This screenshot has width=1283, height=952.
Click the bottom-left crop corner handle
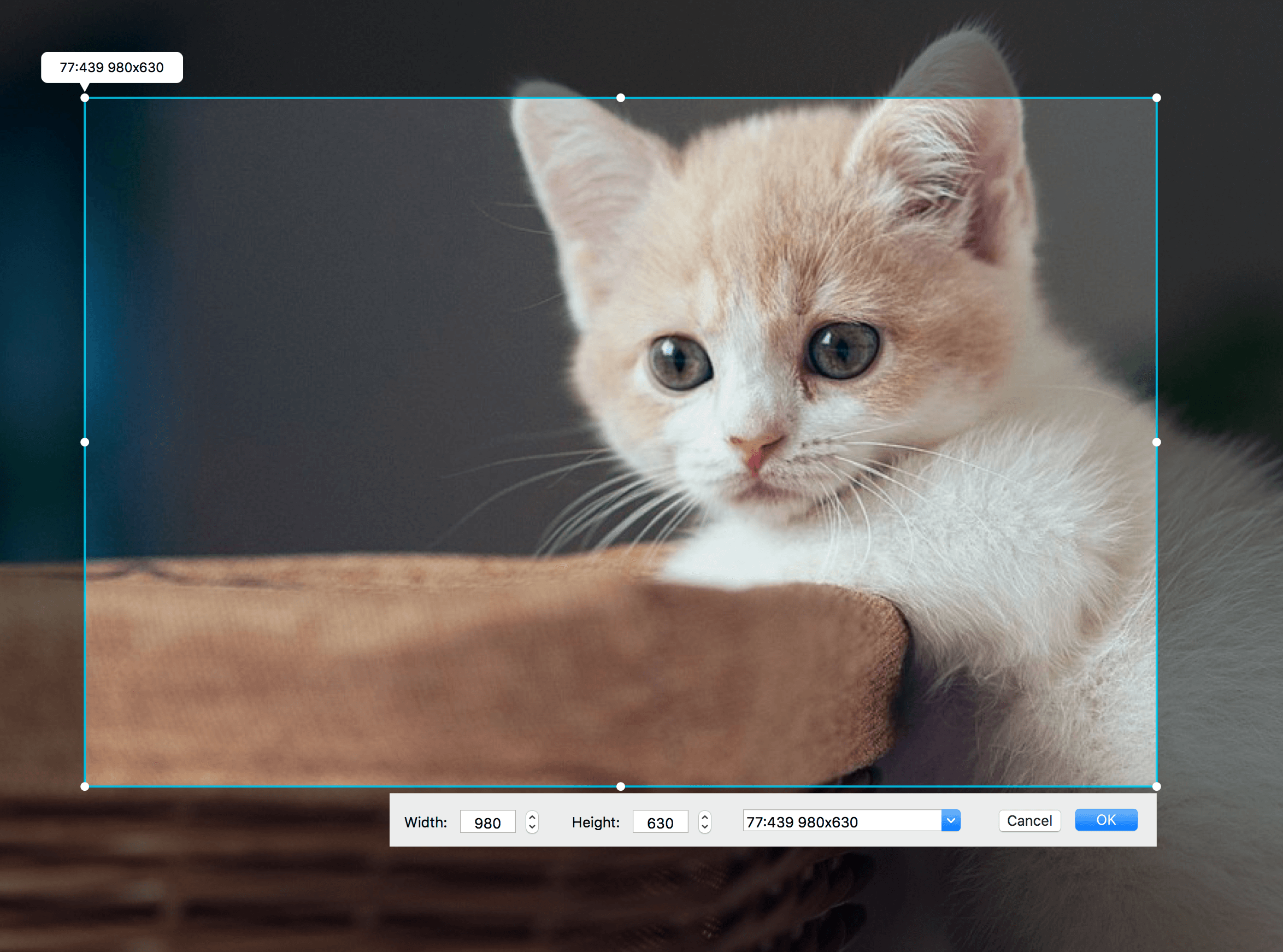85,786
